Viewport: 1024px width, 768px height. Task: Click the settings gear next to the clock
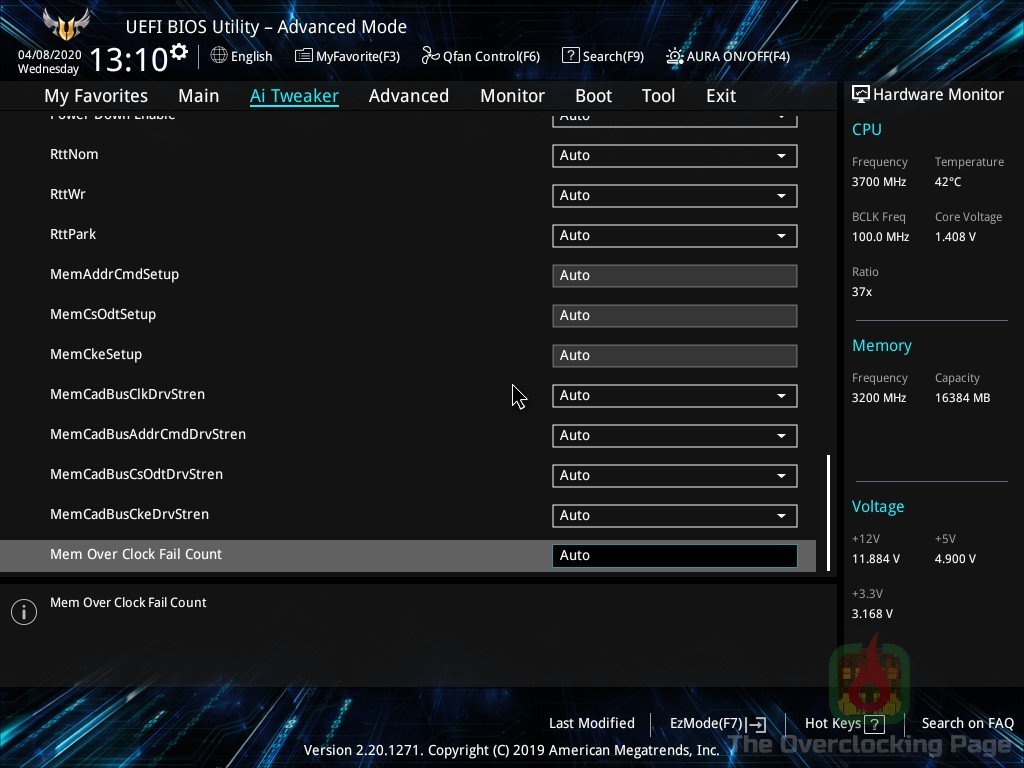[x=179, y=51]
